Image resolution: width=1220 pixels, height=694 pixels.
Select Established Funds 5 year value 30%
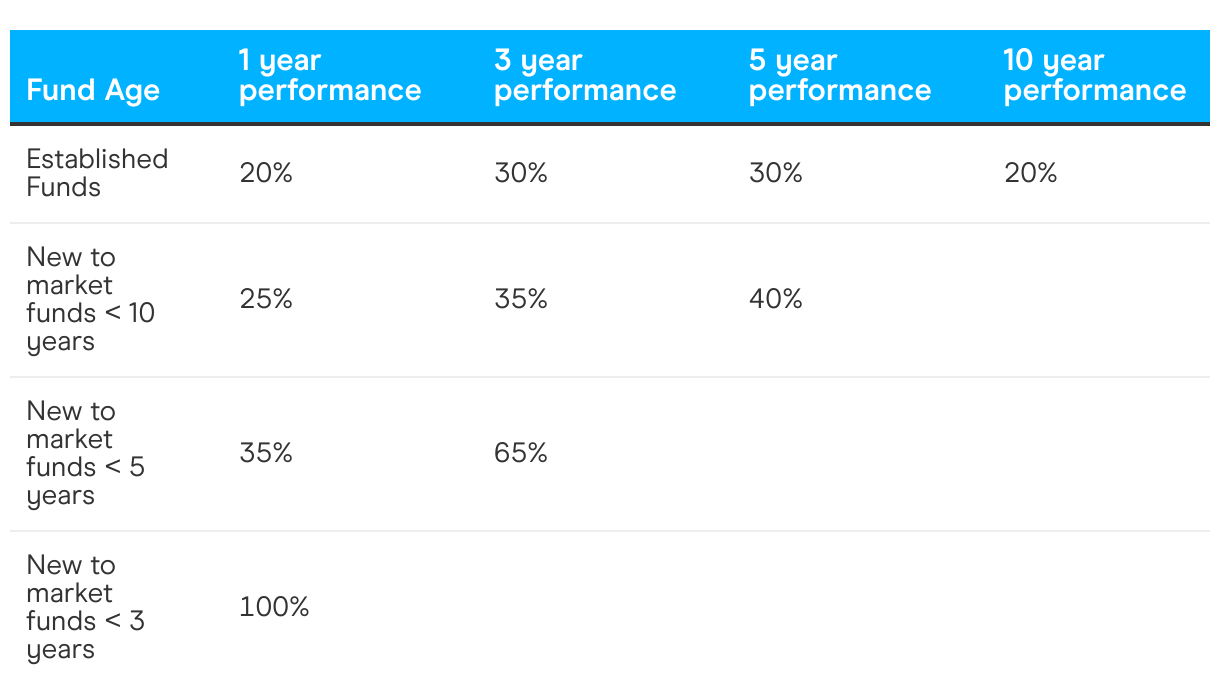click(776, 173)
